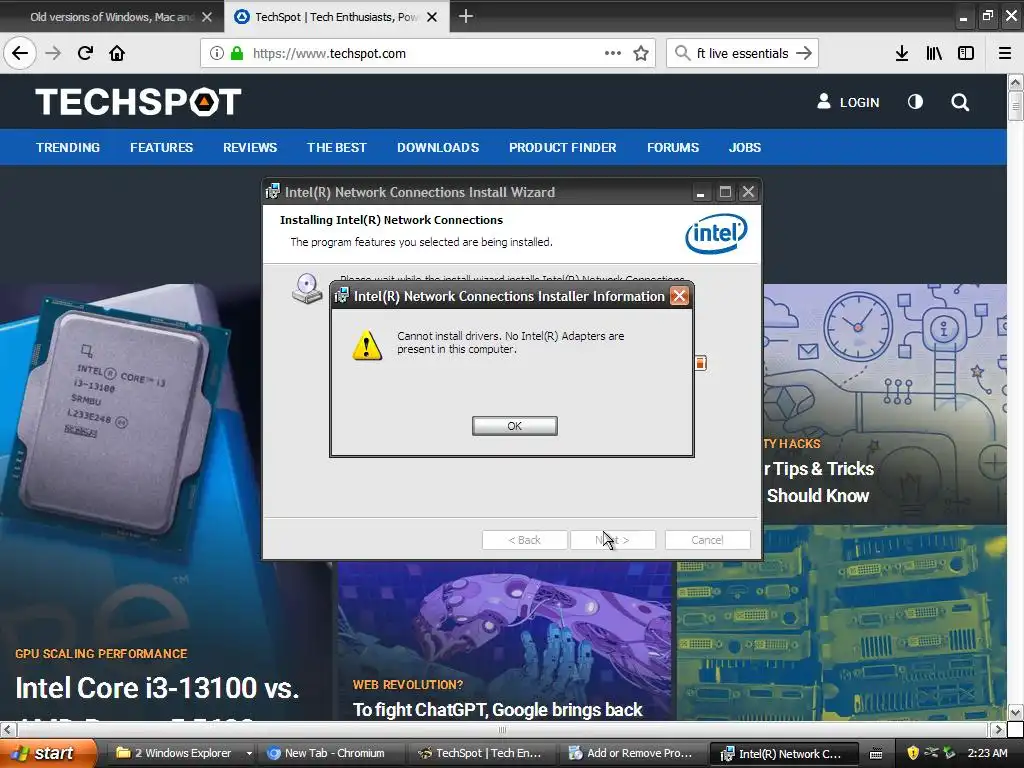
Task: Click the 2:23 AM system clock
Action: [987, 753]
